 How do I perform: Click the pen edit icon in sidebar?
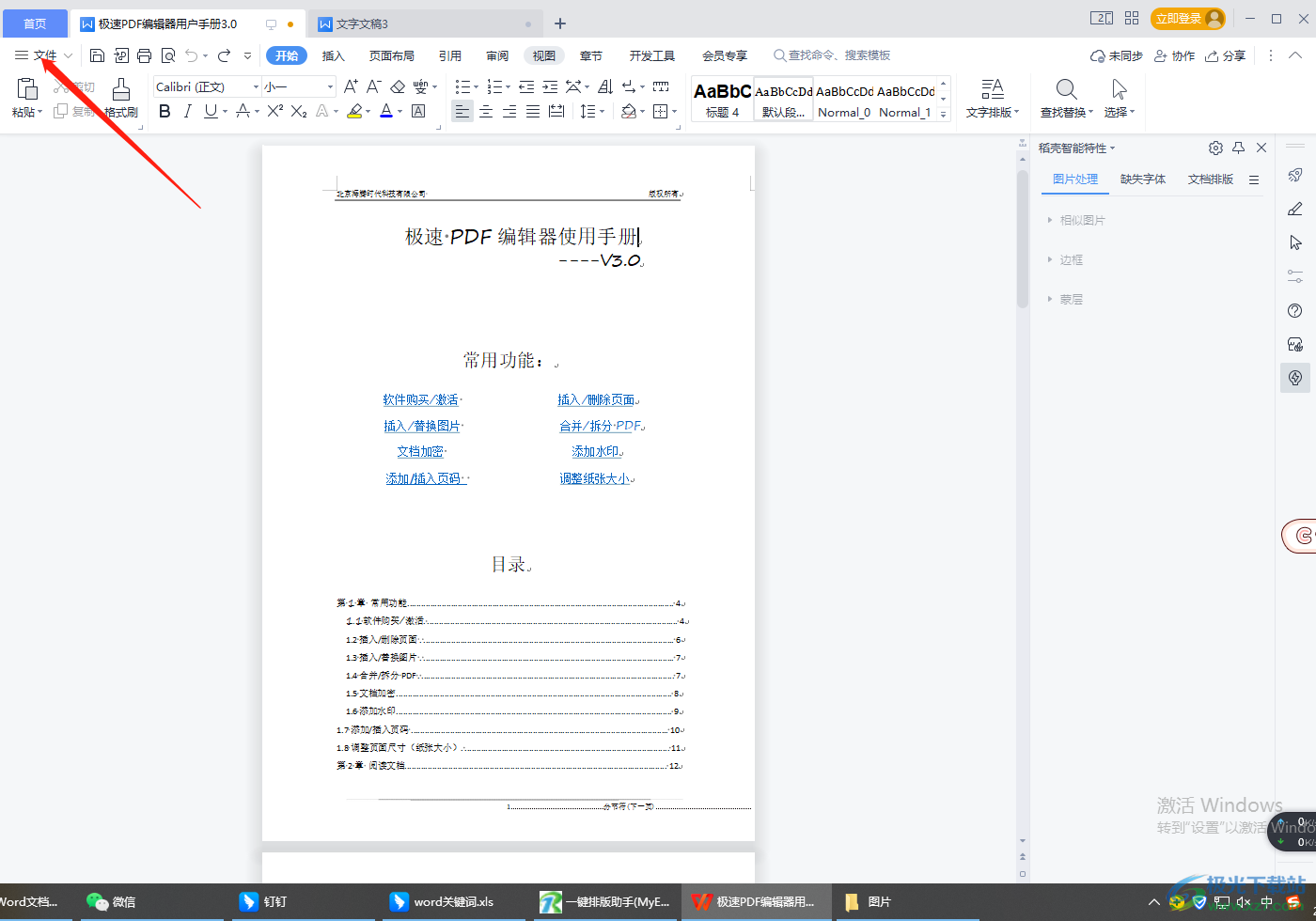(x=1295, y=209)
